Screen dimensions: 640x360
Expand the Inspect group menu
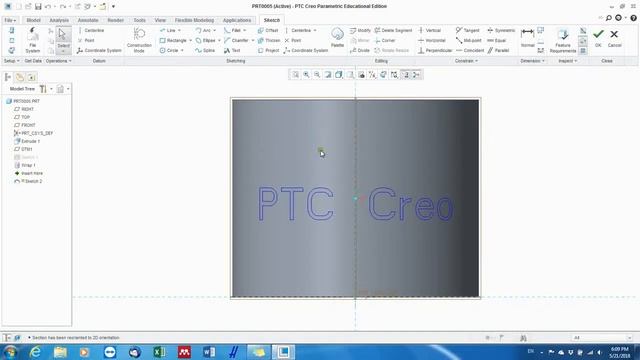point(567,61)
